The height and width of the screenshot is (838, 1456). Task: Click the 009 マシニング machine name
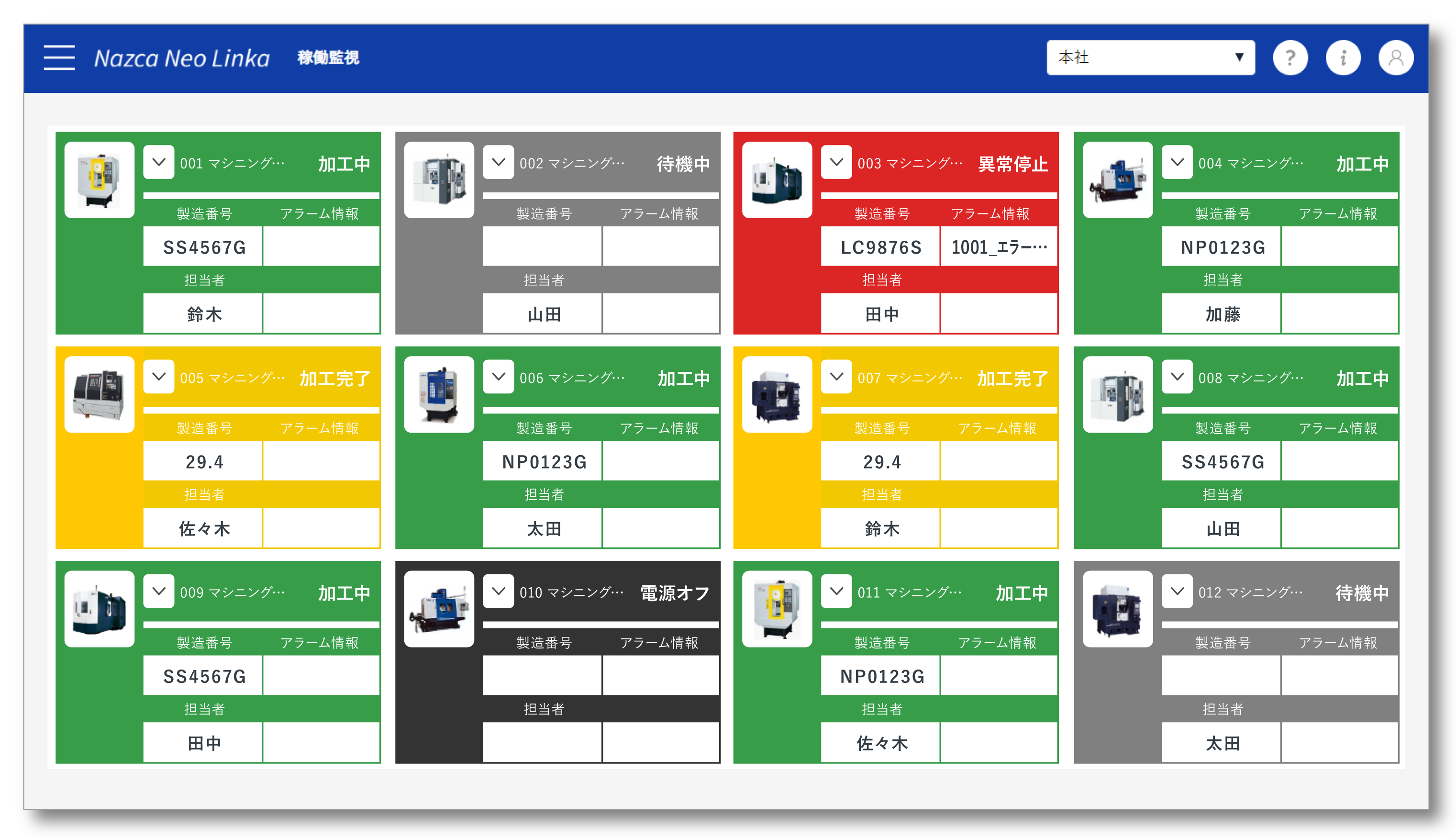[x=233, y=593]
